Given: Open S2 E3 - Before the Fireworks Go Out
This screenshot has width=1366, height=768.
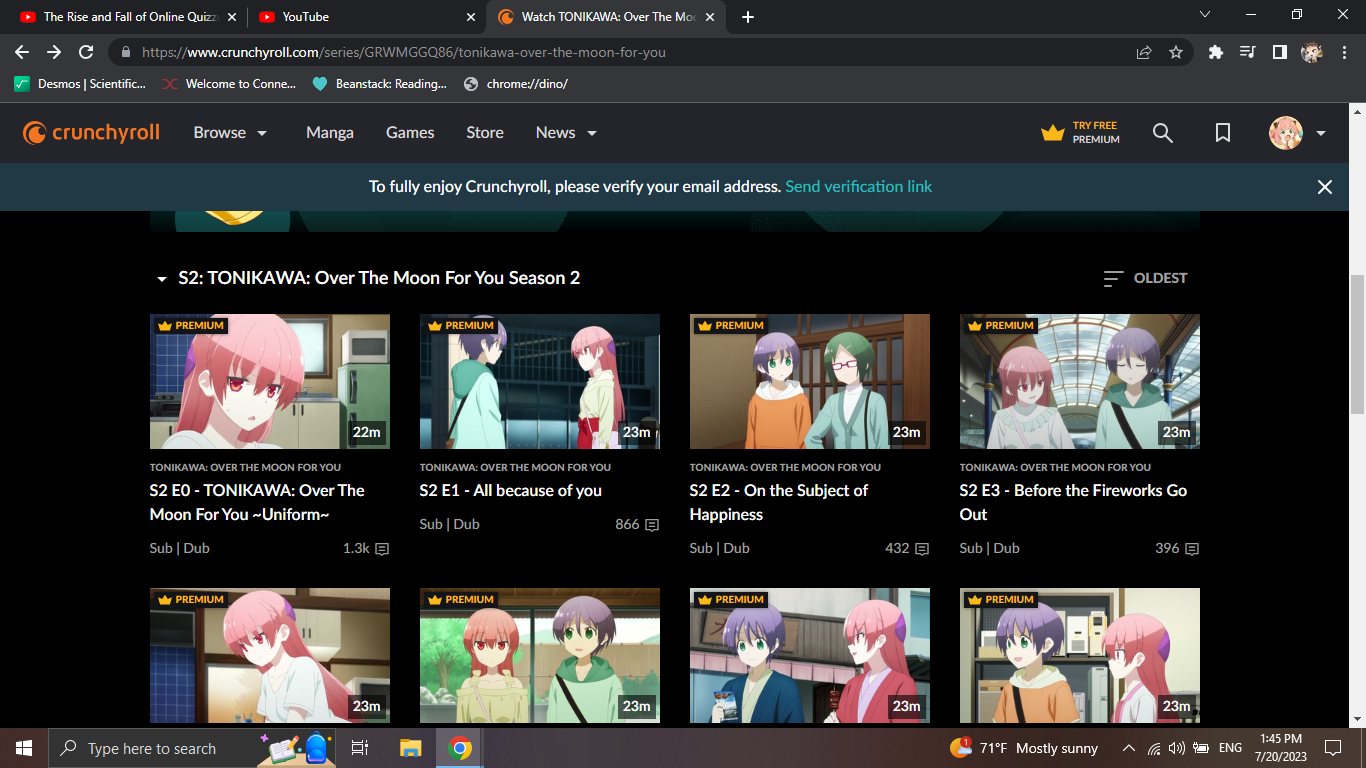Looking at the screenshot, I should tap(1073, 503).
